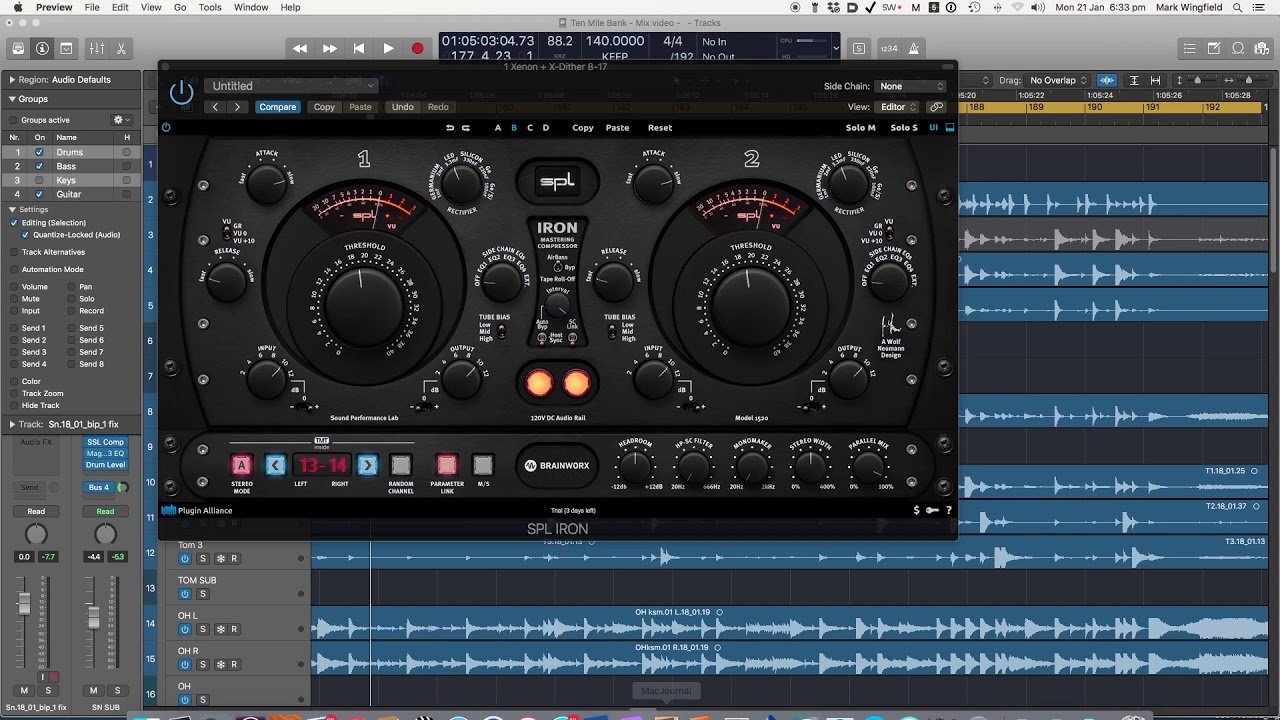1280x720 pixels.
Task: Select the scissors Editors toolbar icon
Action: (121, 48)
